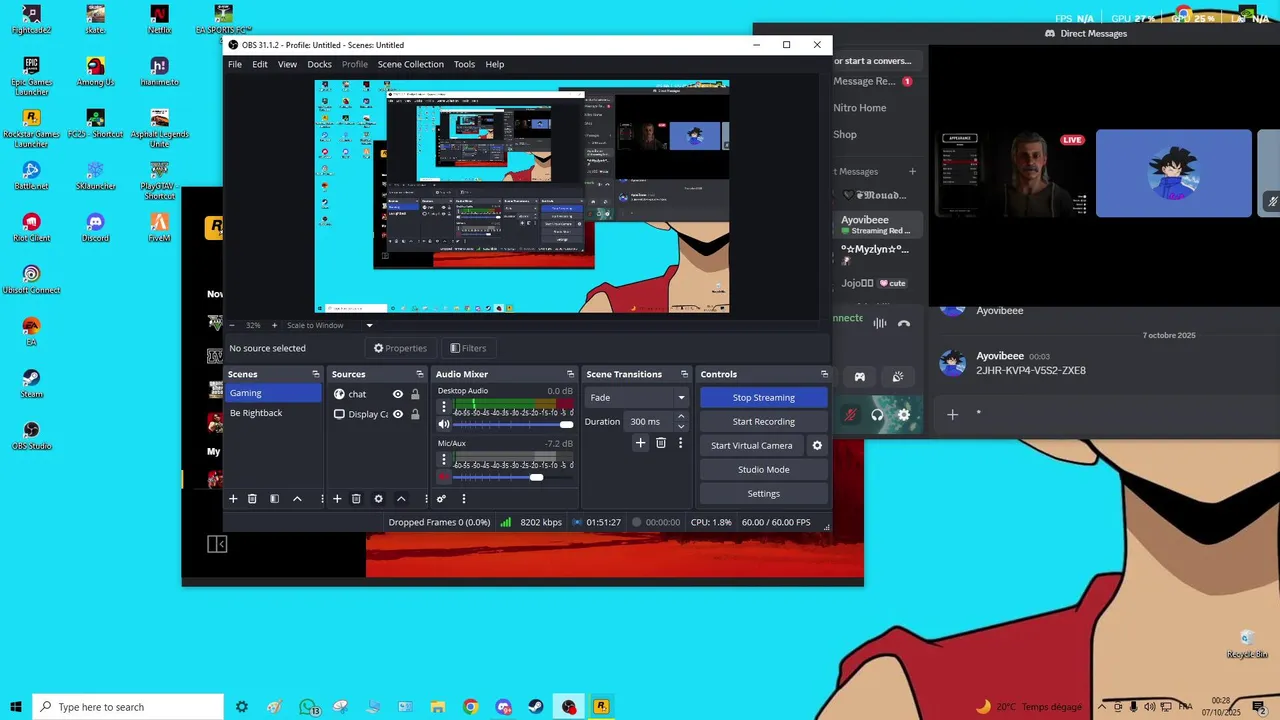Image resolution: width=1280 pixels, height=720 pixels.
Task: Open source properties gear in Sources toolbar
Action: [x=378, y=499]
